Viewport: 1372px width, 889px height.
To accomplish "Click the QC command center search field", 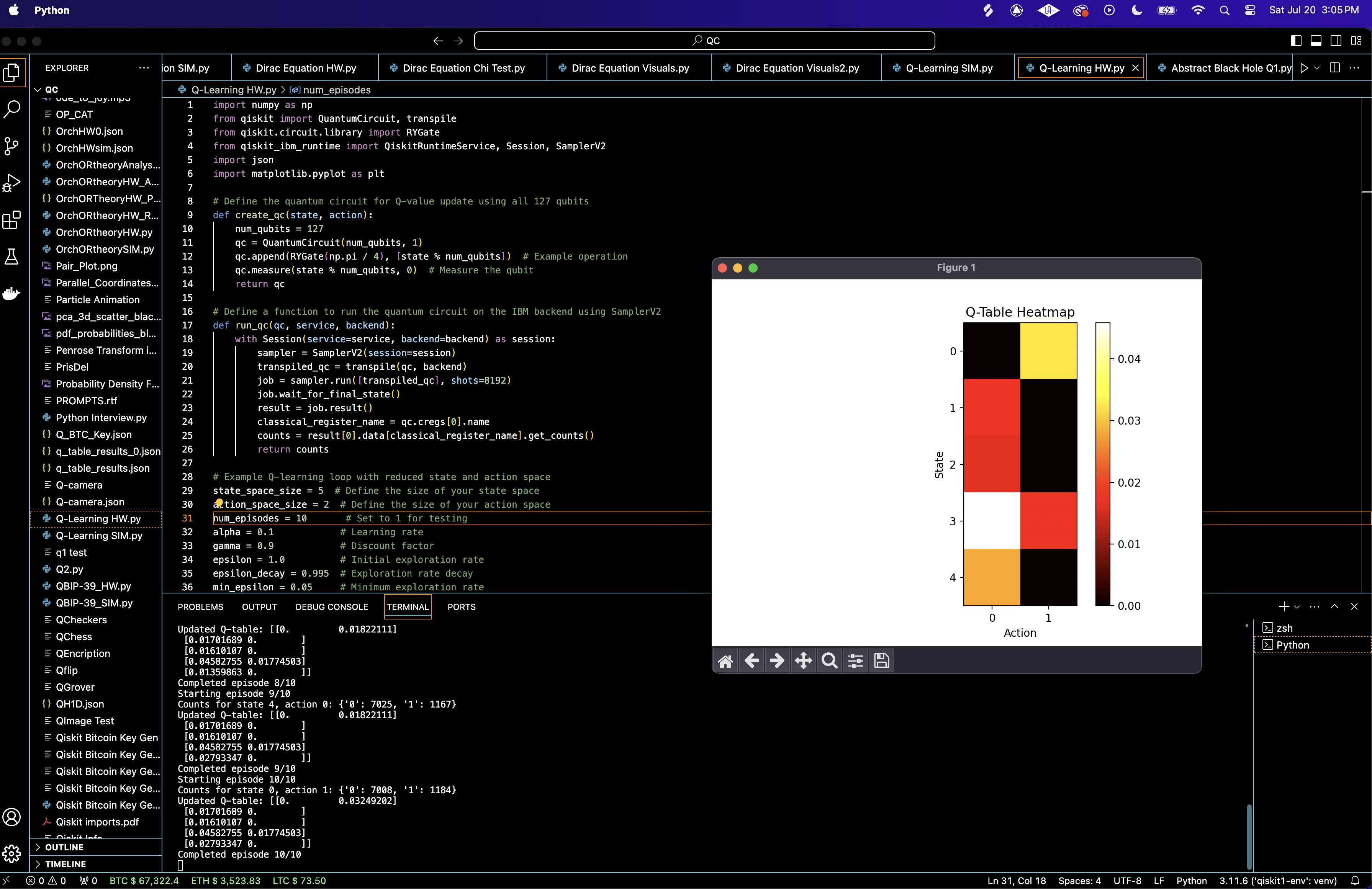I will tap(704, 41).
